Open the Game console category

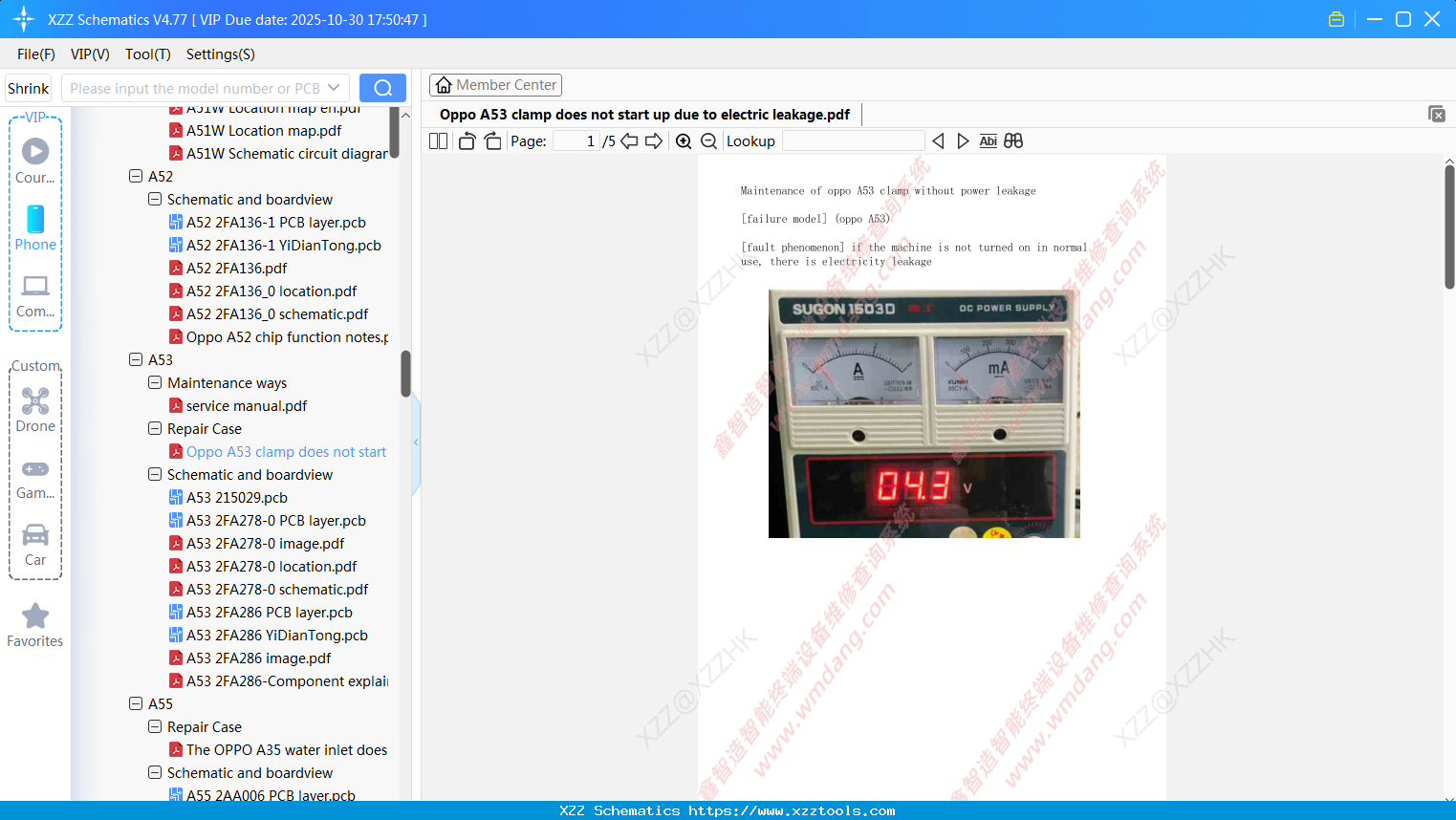tap(35, 479)
